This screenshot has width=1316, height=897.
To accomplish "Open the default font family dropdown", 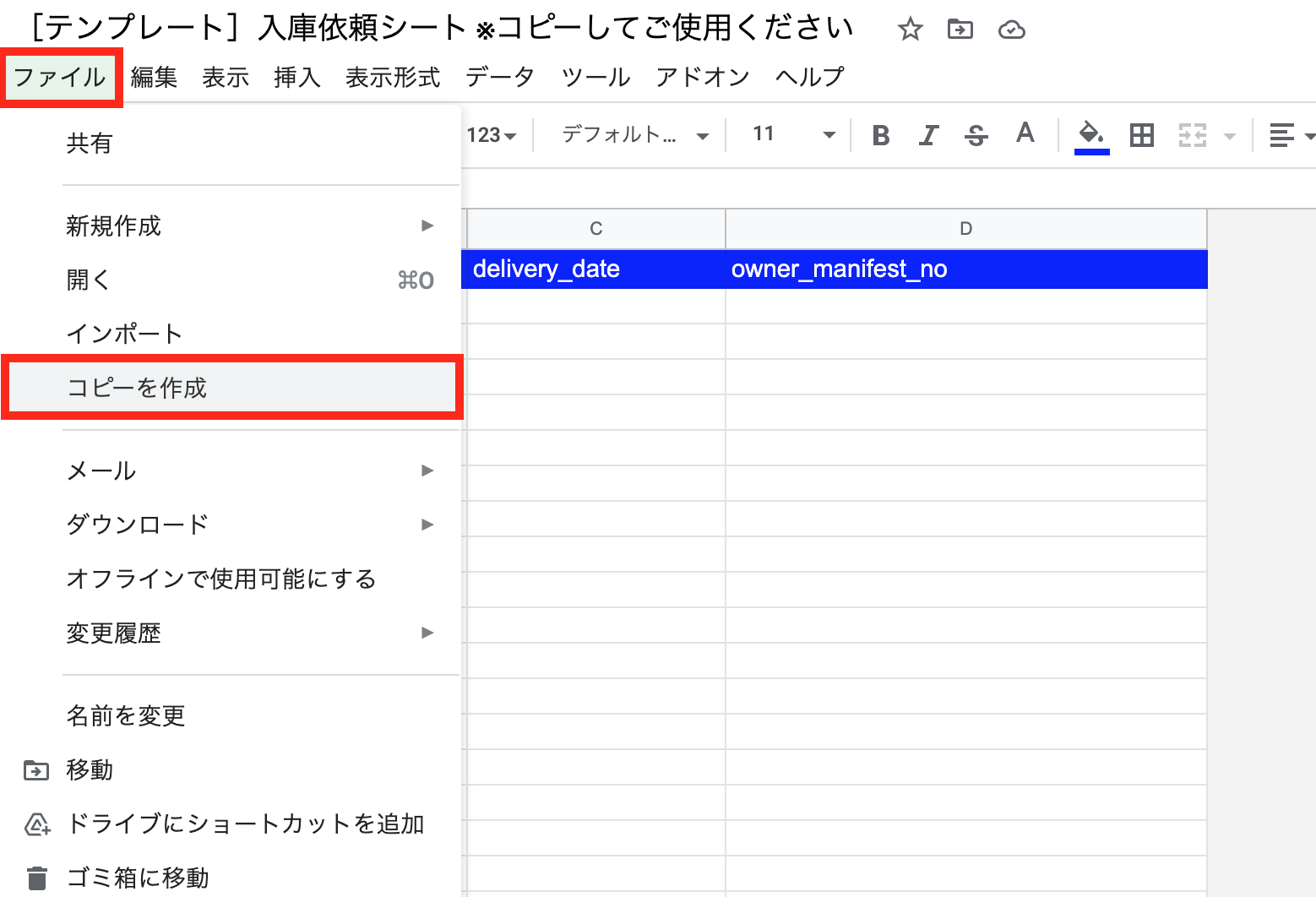I will click(634, 134).
